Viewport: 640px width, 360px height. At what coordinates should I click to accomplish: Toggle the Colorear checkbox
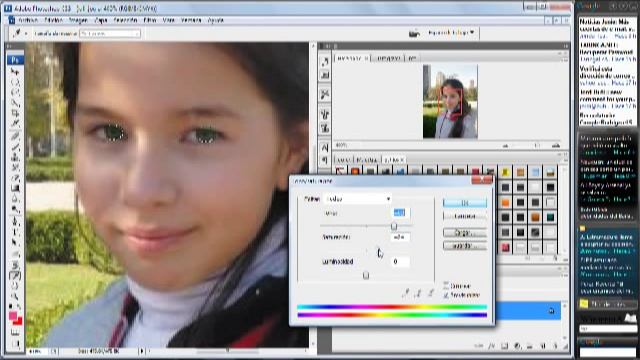(446, 286)
